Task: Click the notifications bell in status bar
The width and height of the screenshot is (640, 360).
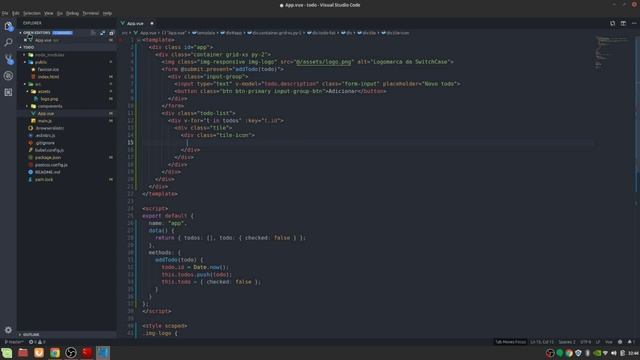Action: click(x=631, y=342)
